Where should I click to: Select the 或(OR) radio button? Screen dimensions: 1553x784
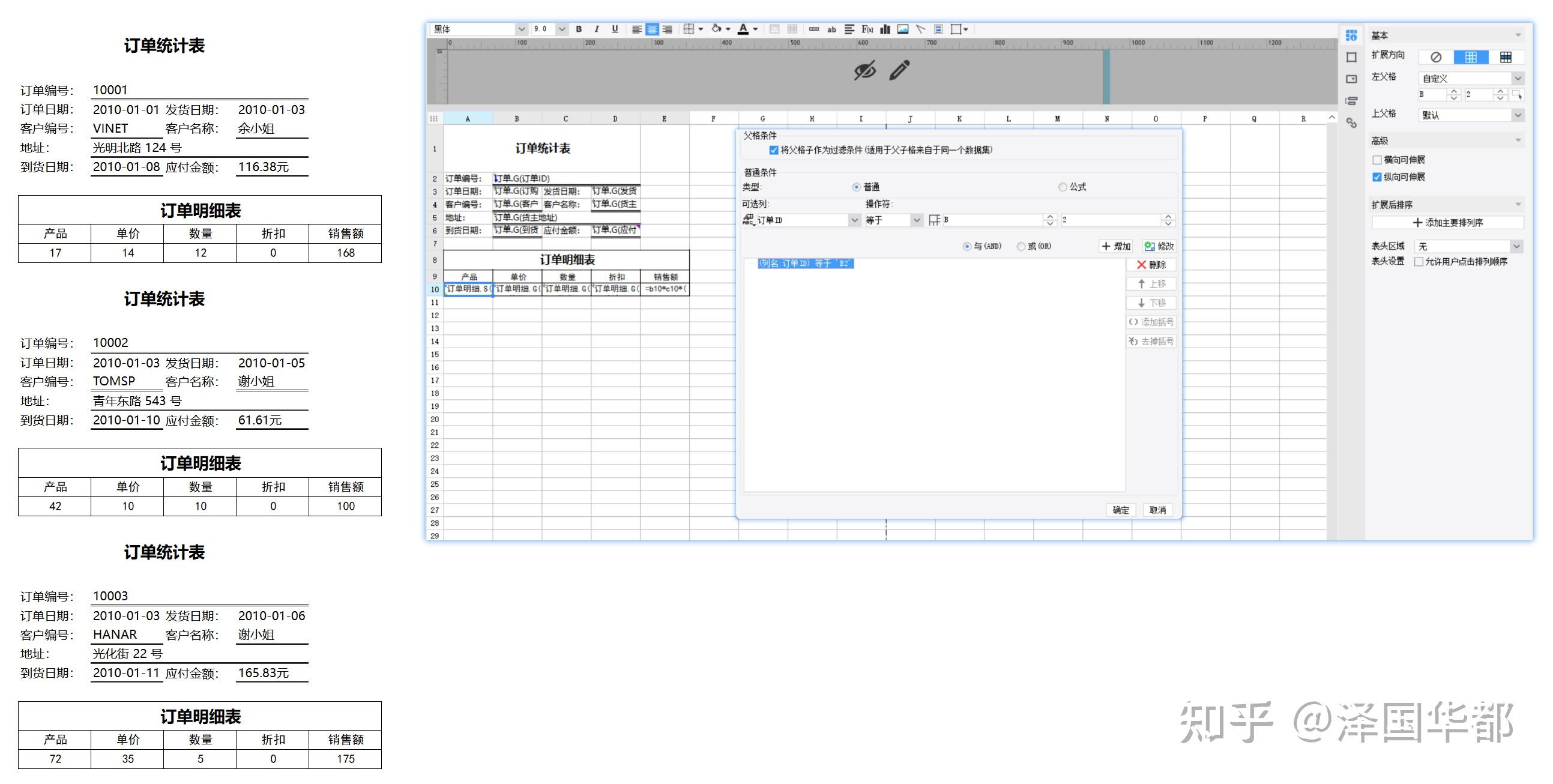(x=1021, y=246)
